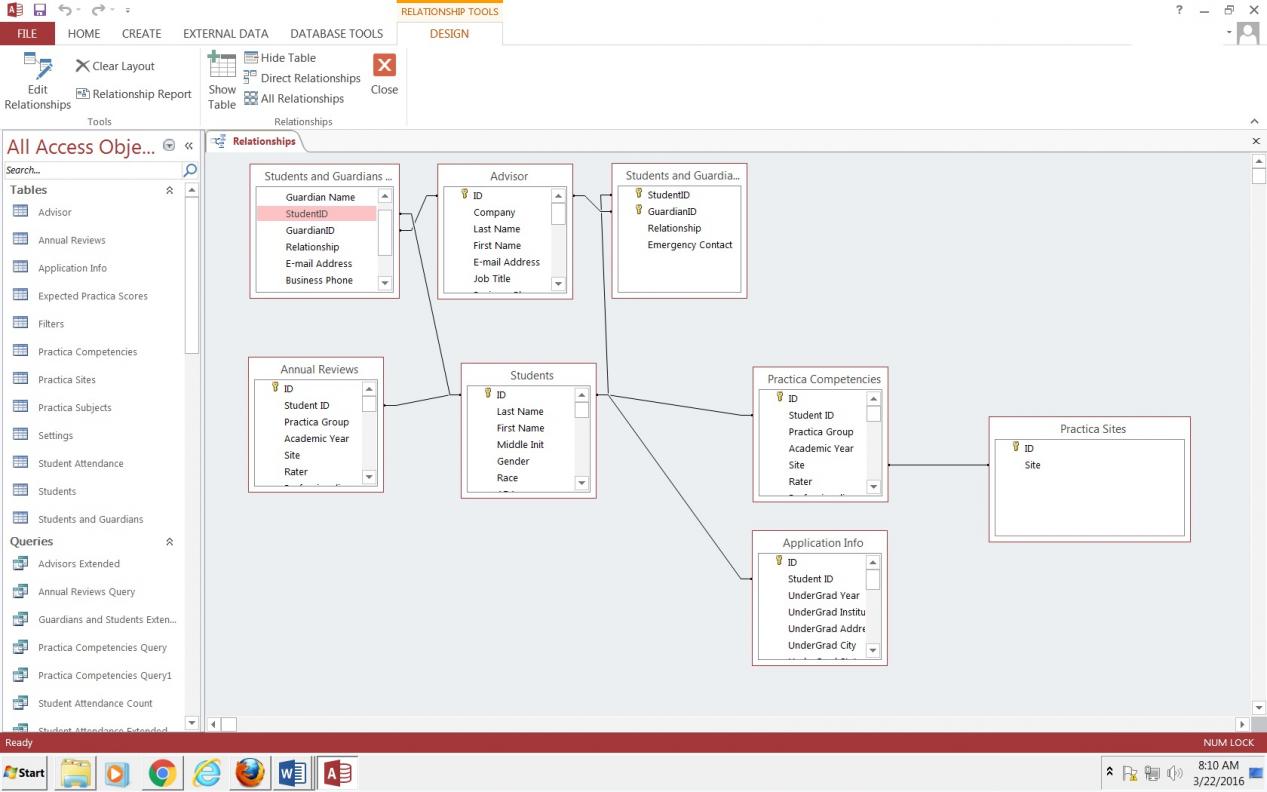Image resolution: width=1267 pixels, height=792 pixels.
Task: Show Direct Relationships
Action: 302,78
